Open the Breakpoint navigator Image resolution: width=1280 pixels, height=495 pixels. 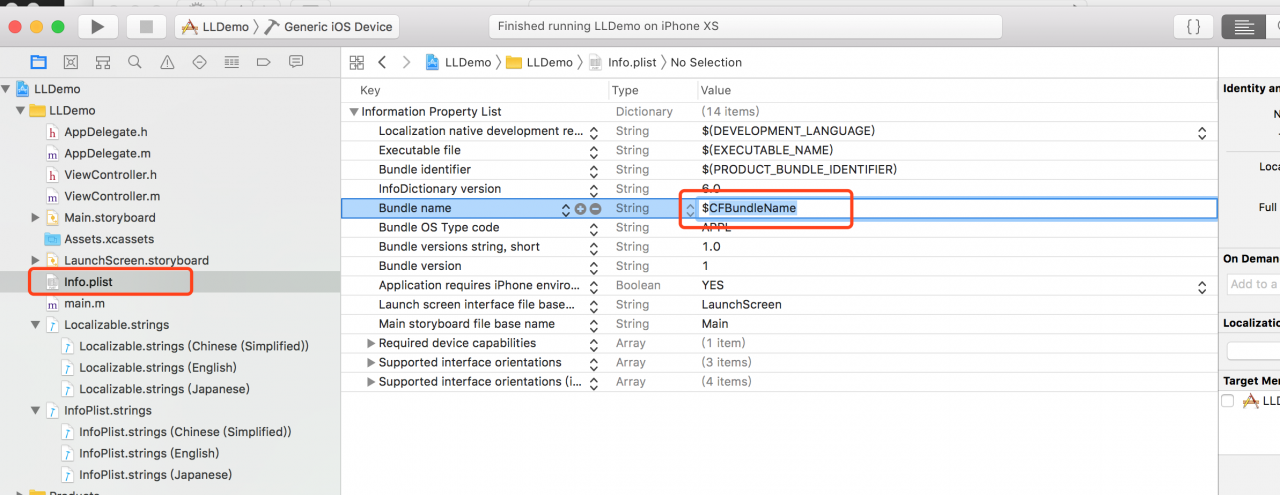pos(263,62)
